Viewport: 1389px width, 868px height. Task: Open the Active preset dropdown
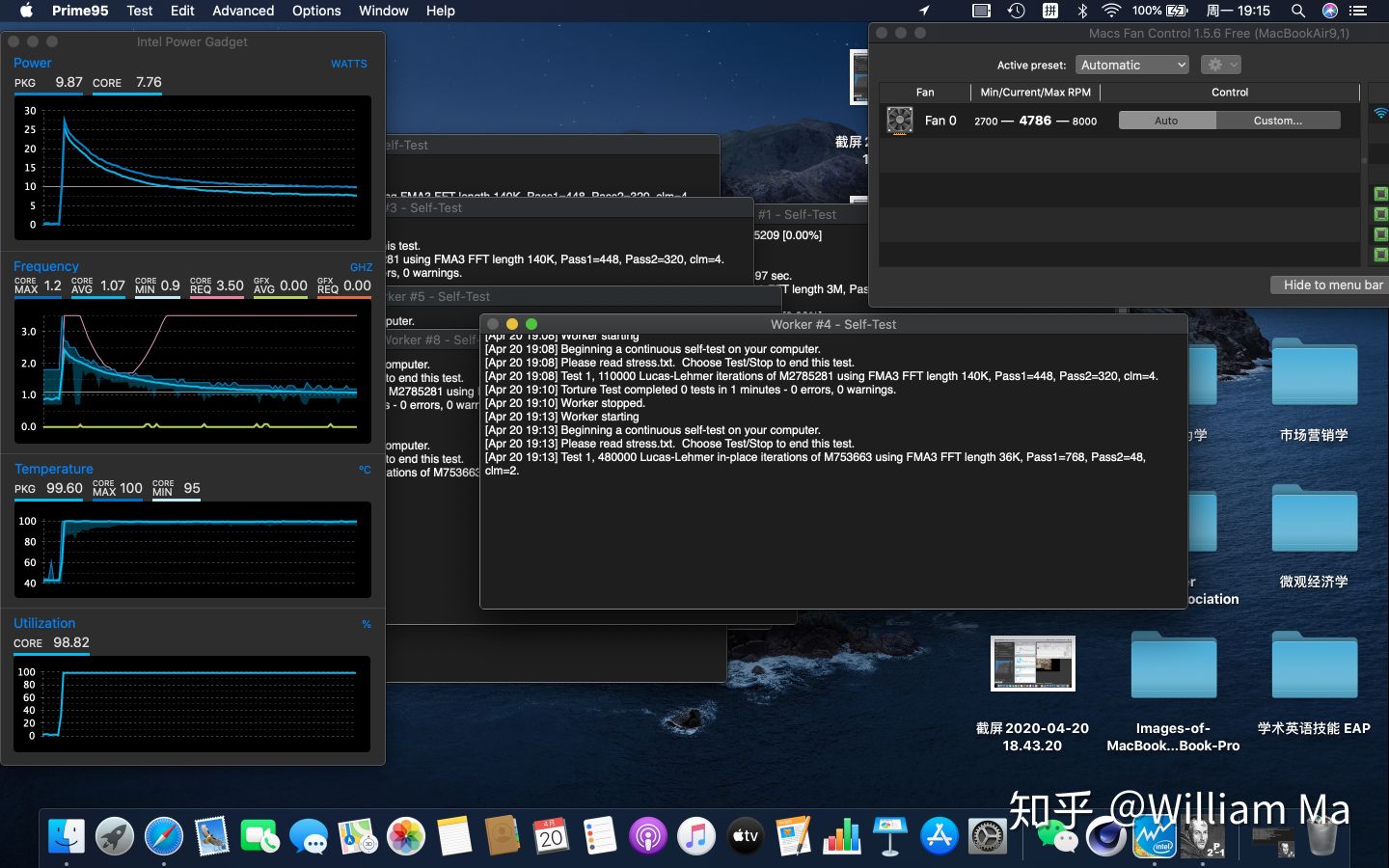pos(1132,65)
